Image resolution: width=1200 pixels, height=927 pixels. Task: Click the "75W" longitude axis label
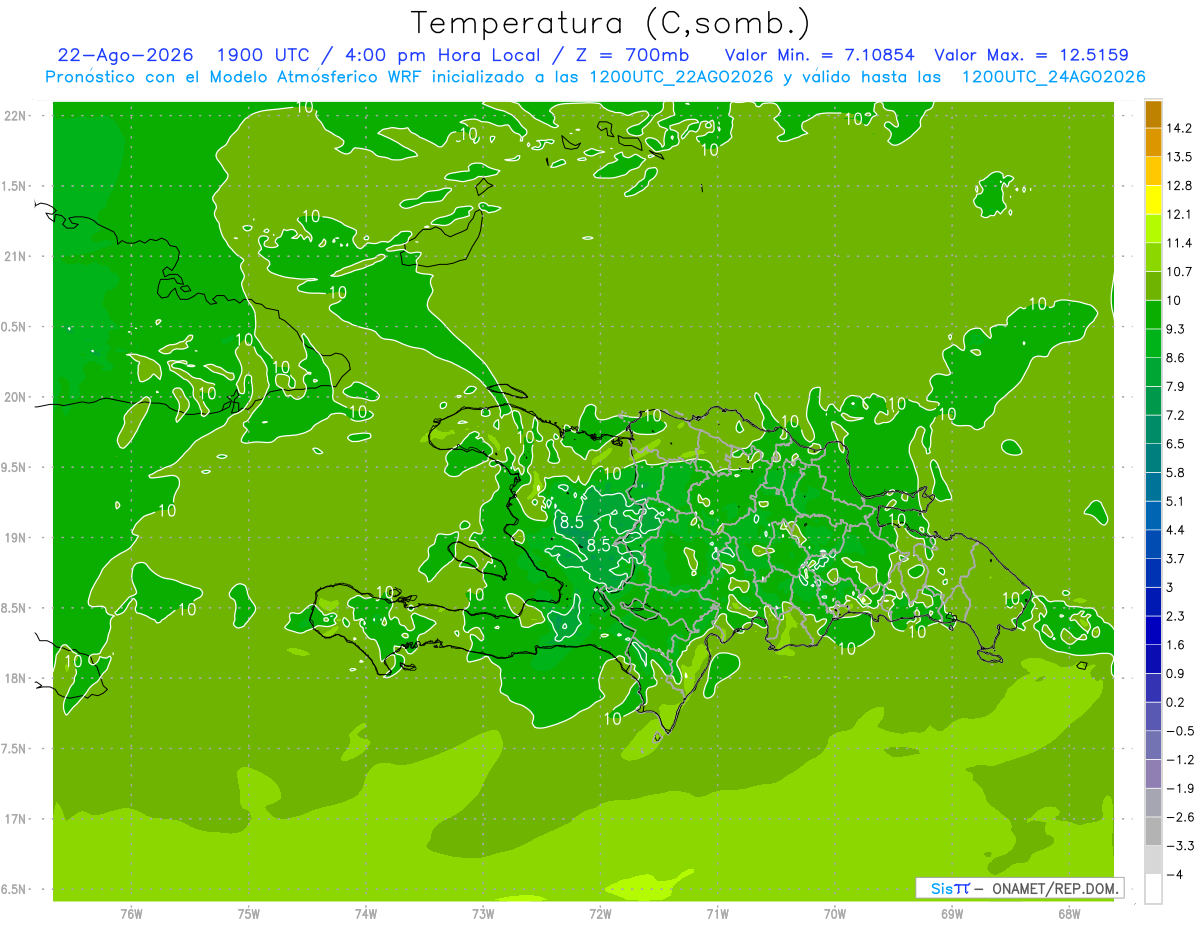249,914
